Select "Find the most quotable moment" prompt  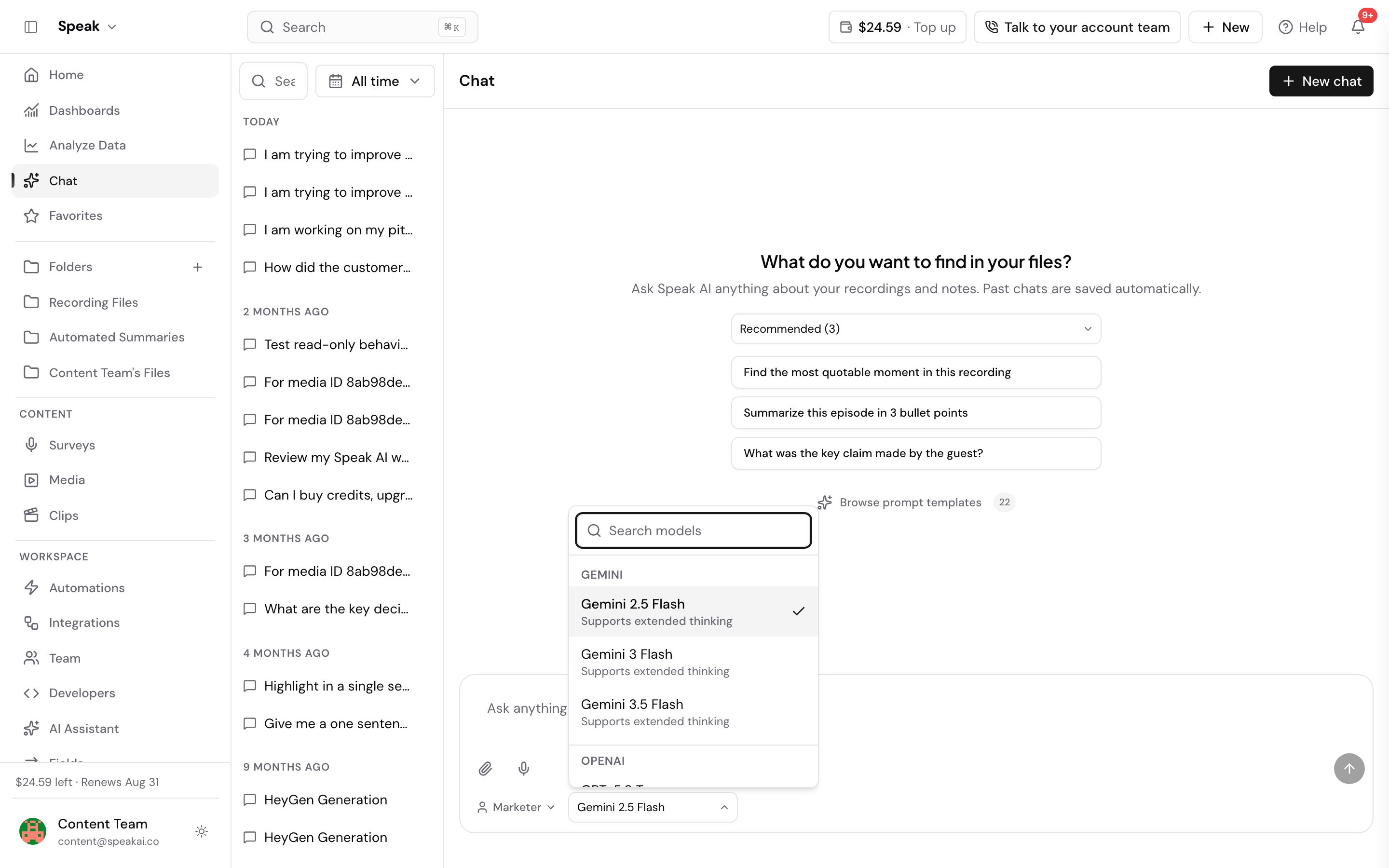coord(915,373)
